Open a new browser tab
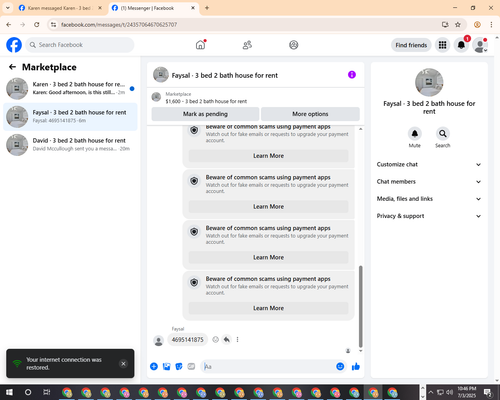This screenshot has width=500, height=400. [x=207, y=8]
